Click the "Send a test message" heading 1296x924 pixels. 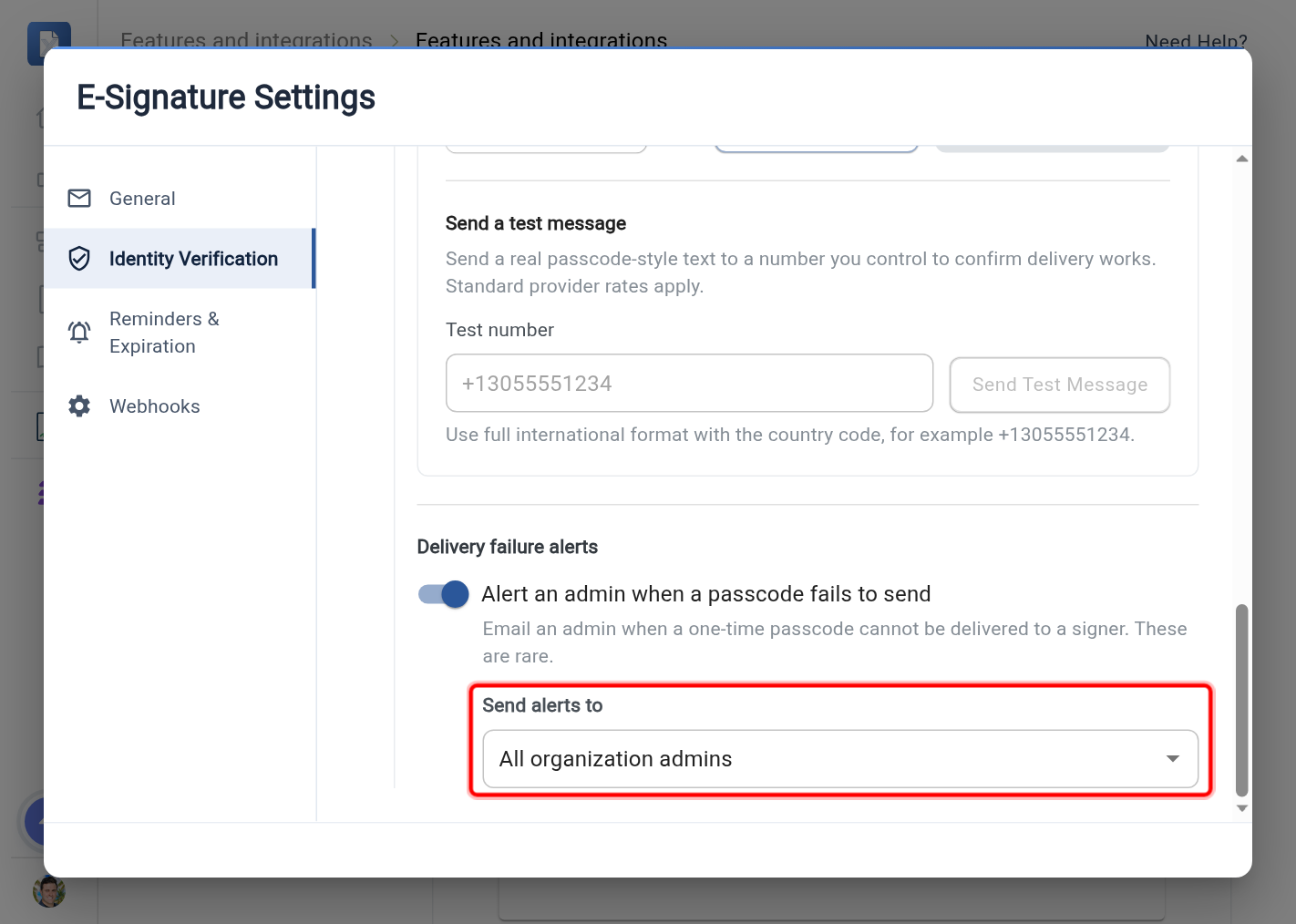[536, 223]
